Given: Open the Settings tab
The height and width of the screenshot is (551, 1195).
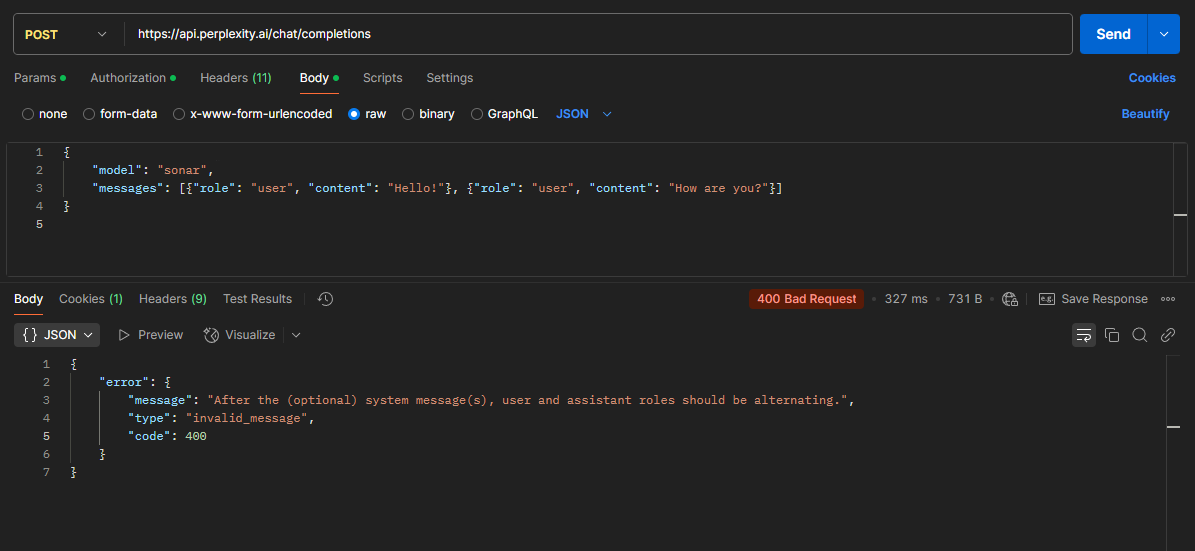Looking at the screenshot, I should click(x=450, y=78).
